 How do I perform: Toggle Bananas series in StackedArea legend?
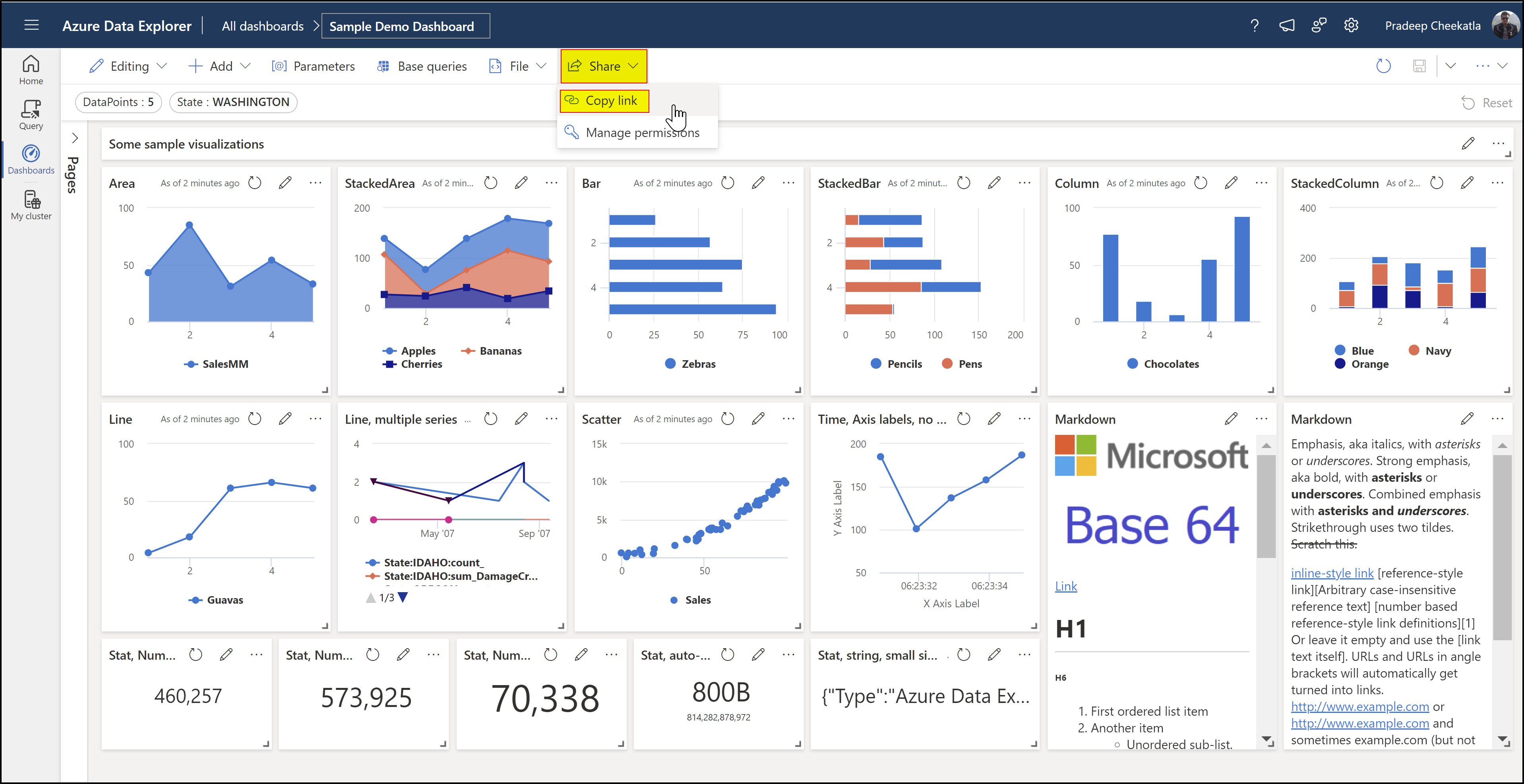point(492,351)
